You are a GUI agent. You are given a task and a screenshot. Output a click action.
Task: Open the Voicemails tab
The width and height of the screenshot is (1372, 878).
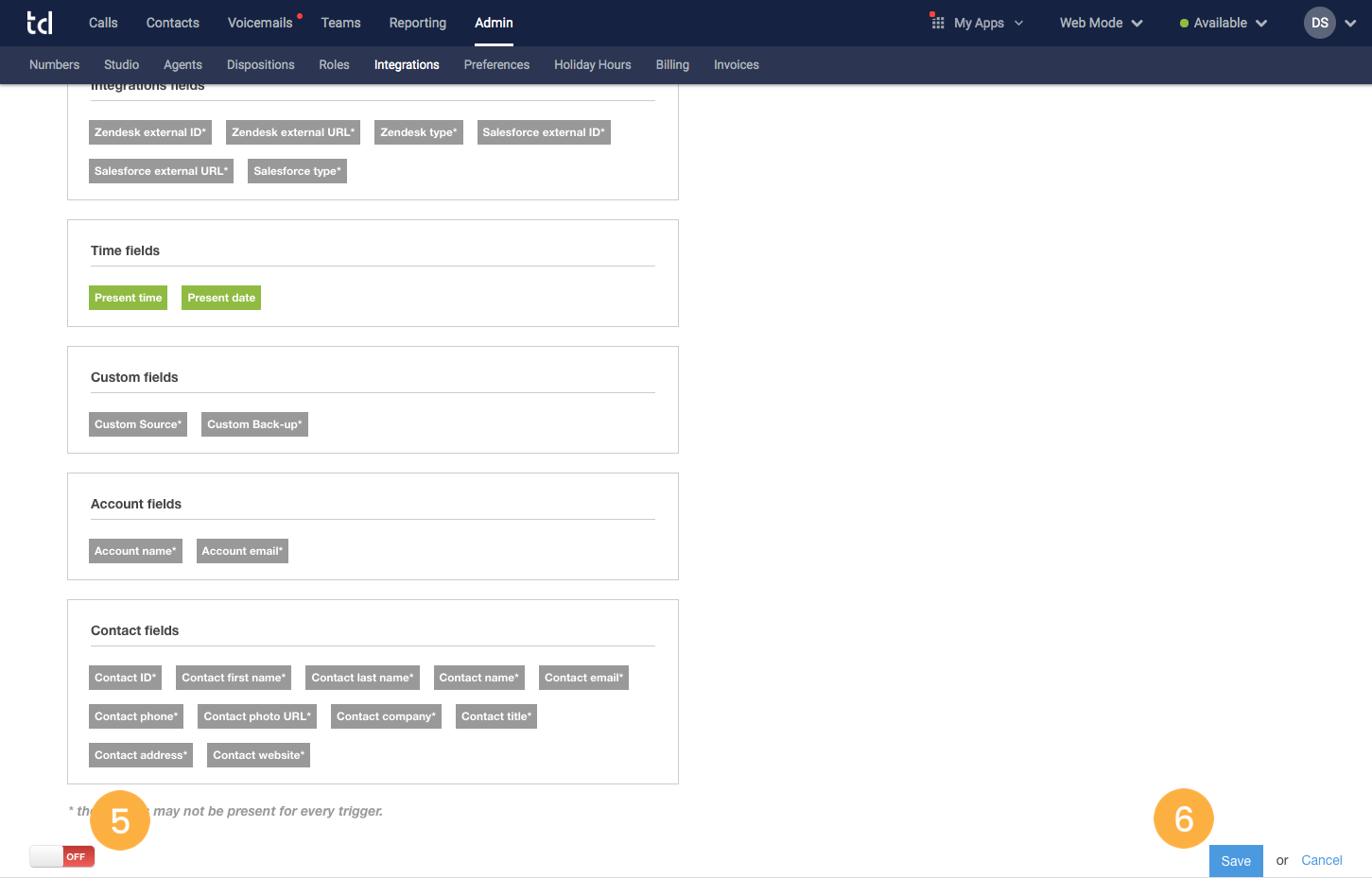click(x=260, y=23)
